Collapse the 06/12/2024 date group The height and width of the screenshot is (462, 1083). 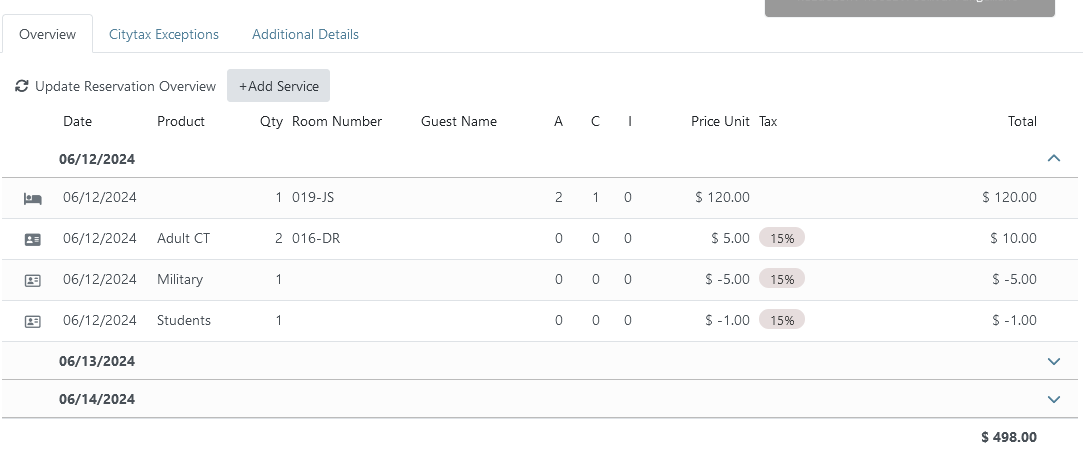(1053, 158)
